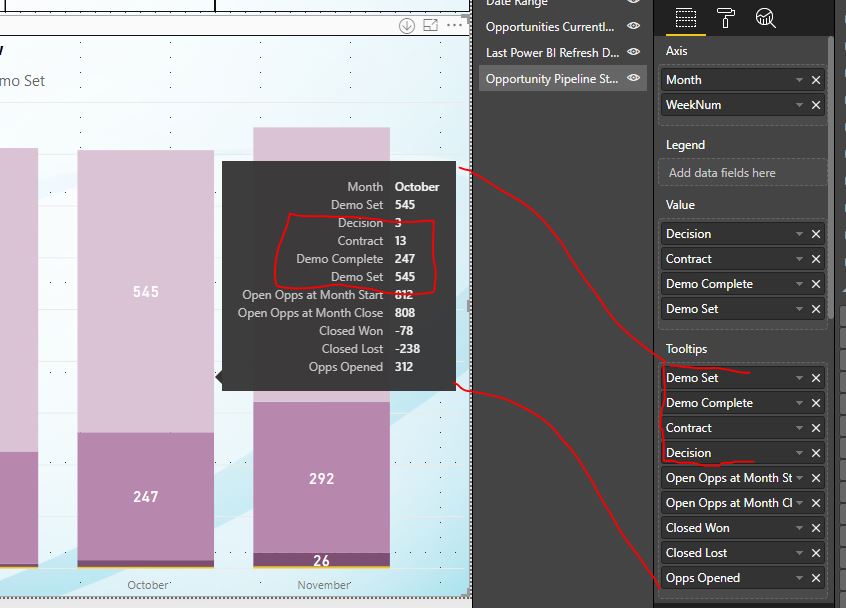This screenshot has height=608, width=846.
Task: Click the November axis label
Action: 324,585
